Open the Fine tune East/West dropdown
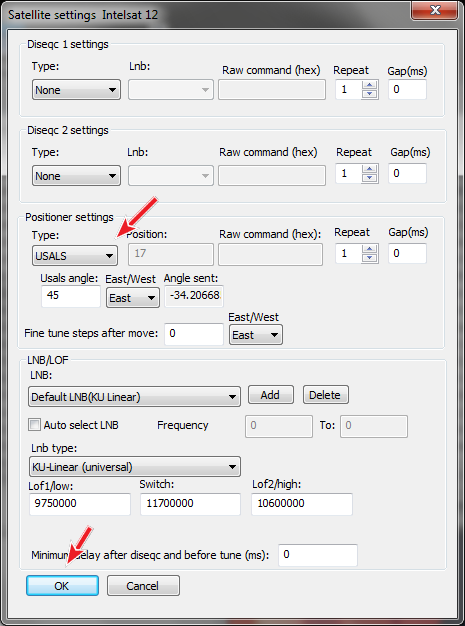 tap(256, 335)
